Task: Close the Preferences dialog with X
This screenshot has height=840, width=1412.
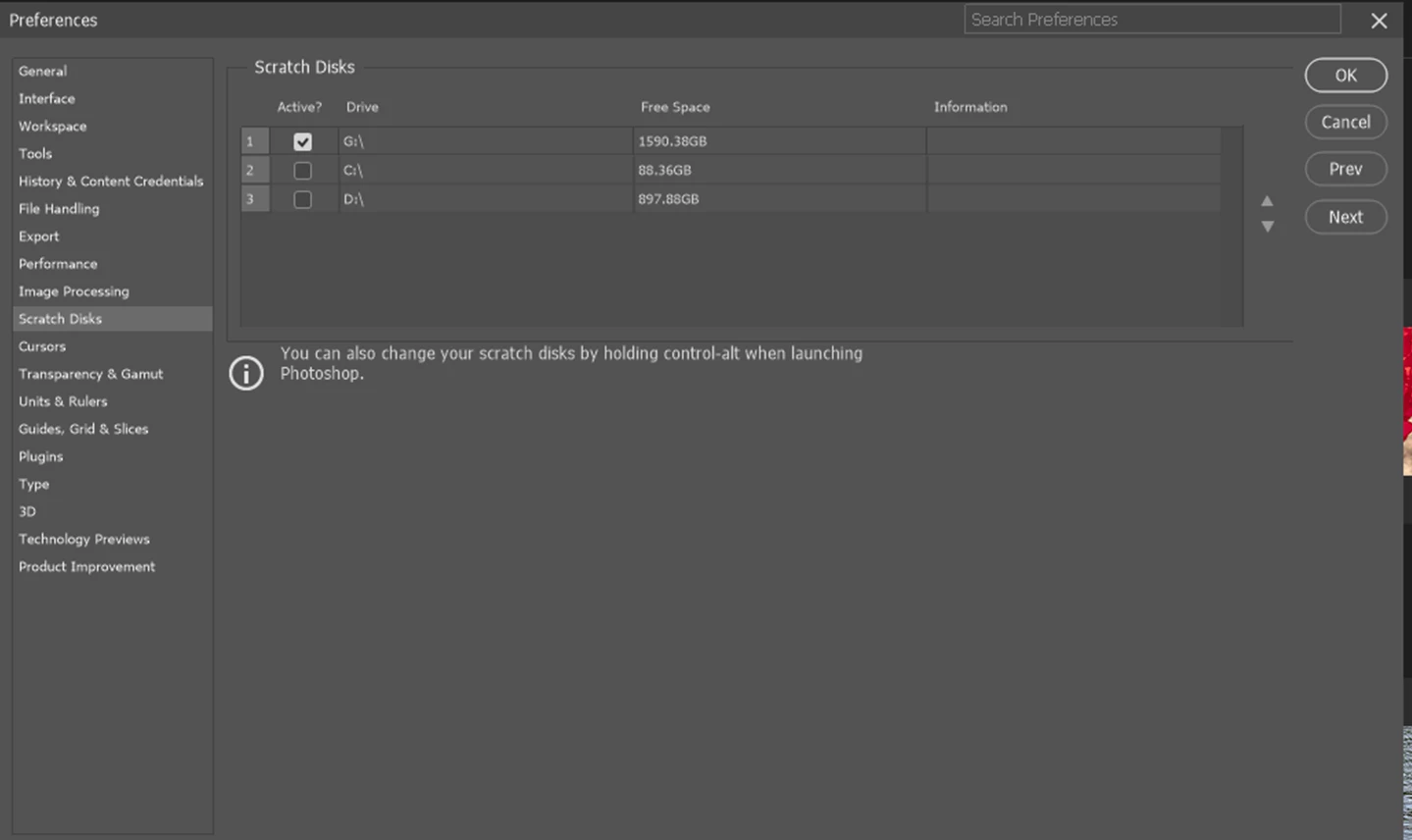Action: (1379, 21)
